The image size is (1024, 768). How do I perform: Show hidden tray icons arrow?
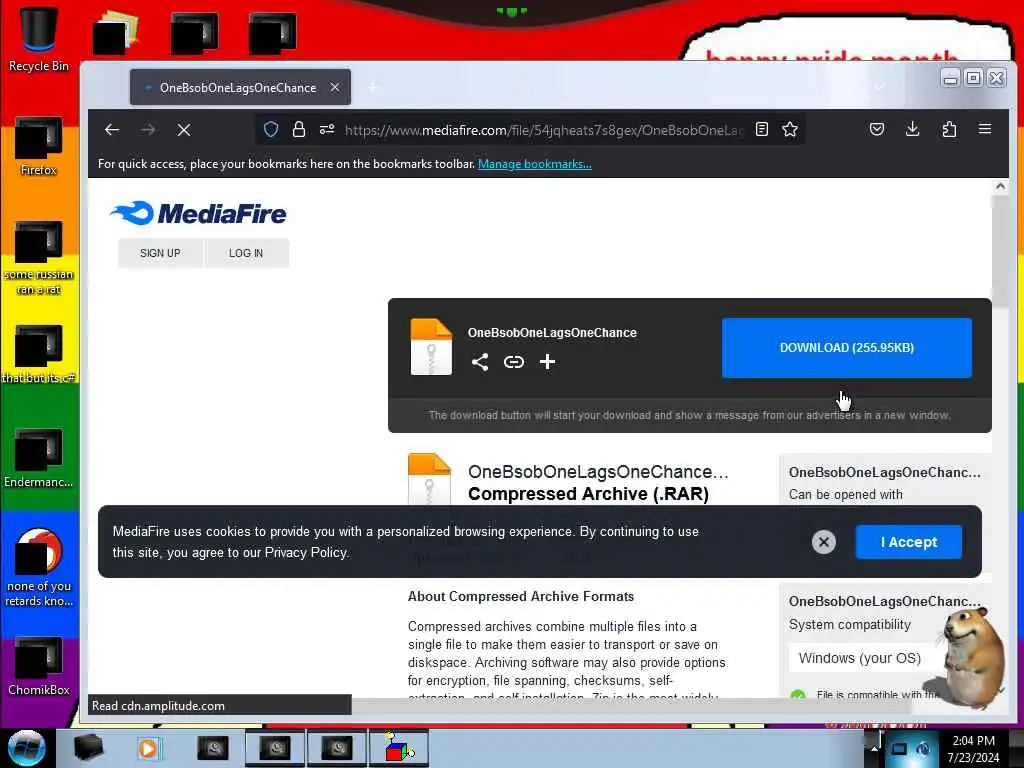874,748
